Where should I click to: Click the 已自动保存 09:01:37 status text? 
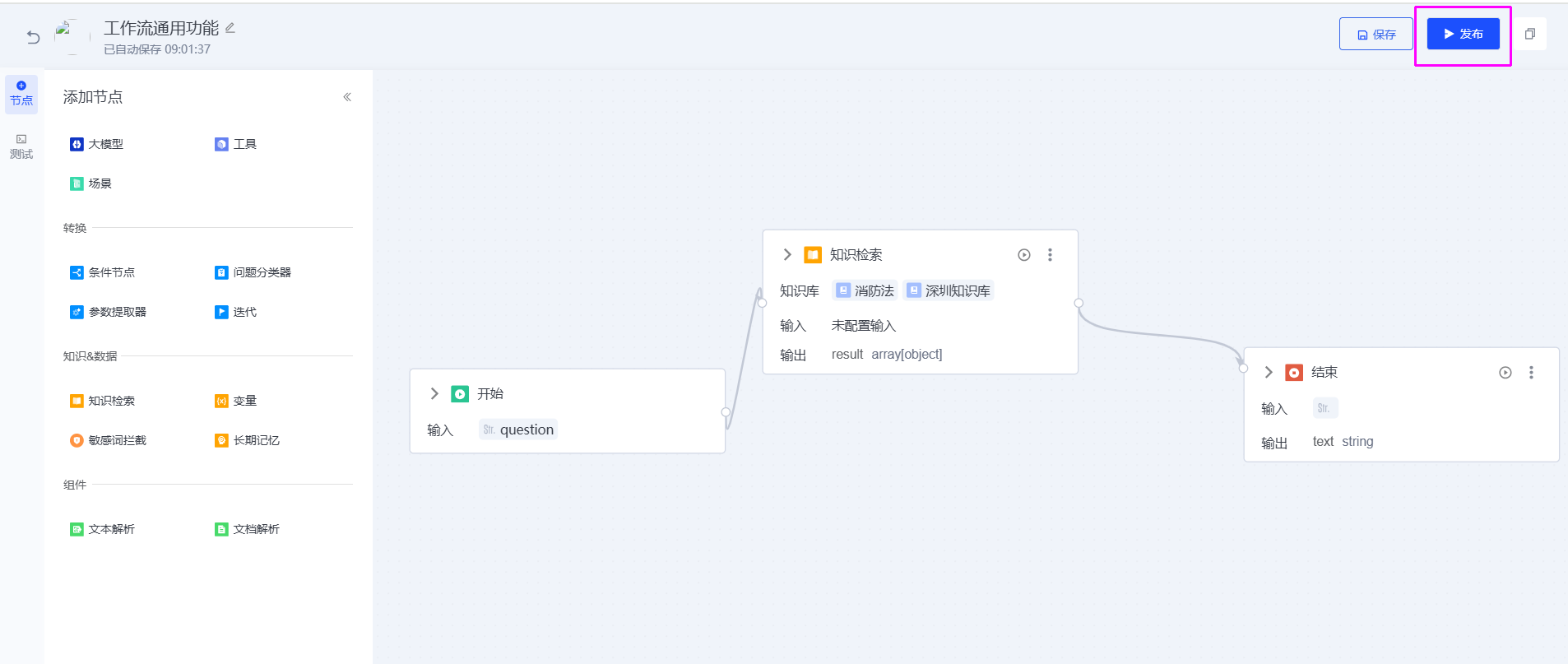pyautogui.click(x=157, y=49)
